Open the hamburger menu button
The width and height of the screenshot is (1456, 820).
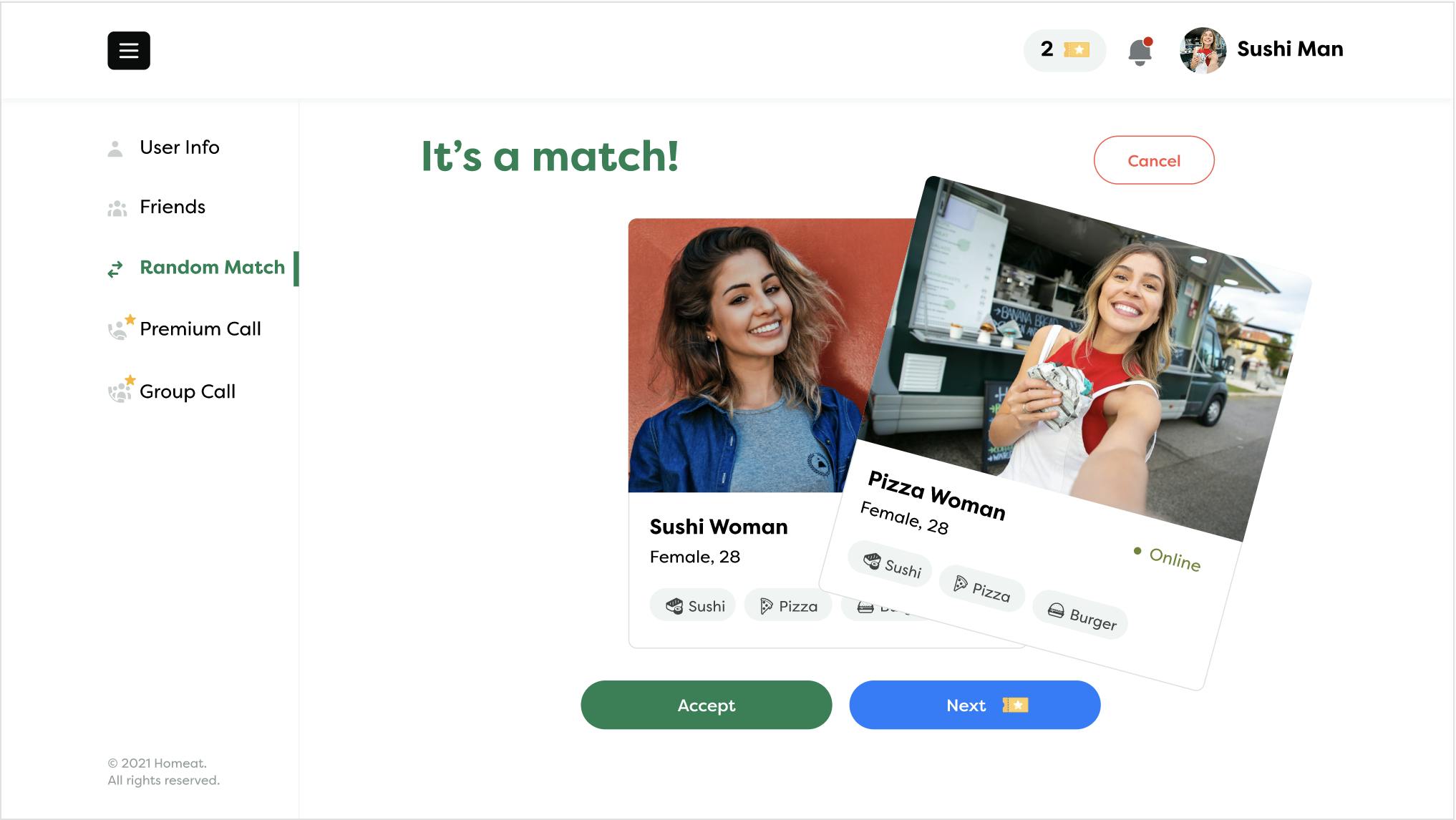[x=129, y=51]
